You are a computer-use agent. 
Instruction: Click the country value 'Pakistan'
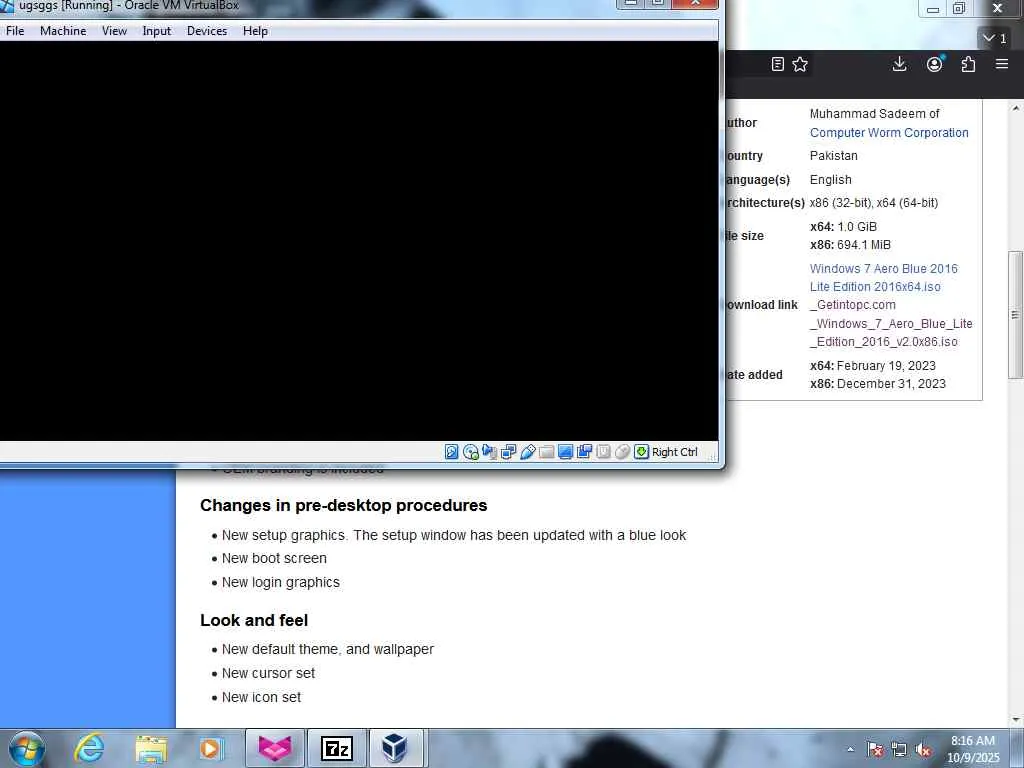click(833, 155)
